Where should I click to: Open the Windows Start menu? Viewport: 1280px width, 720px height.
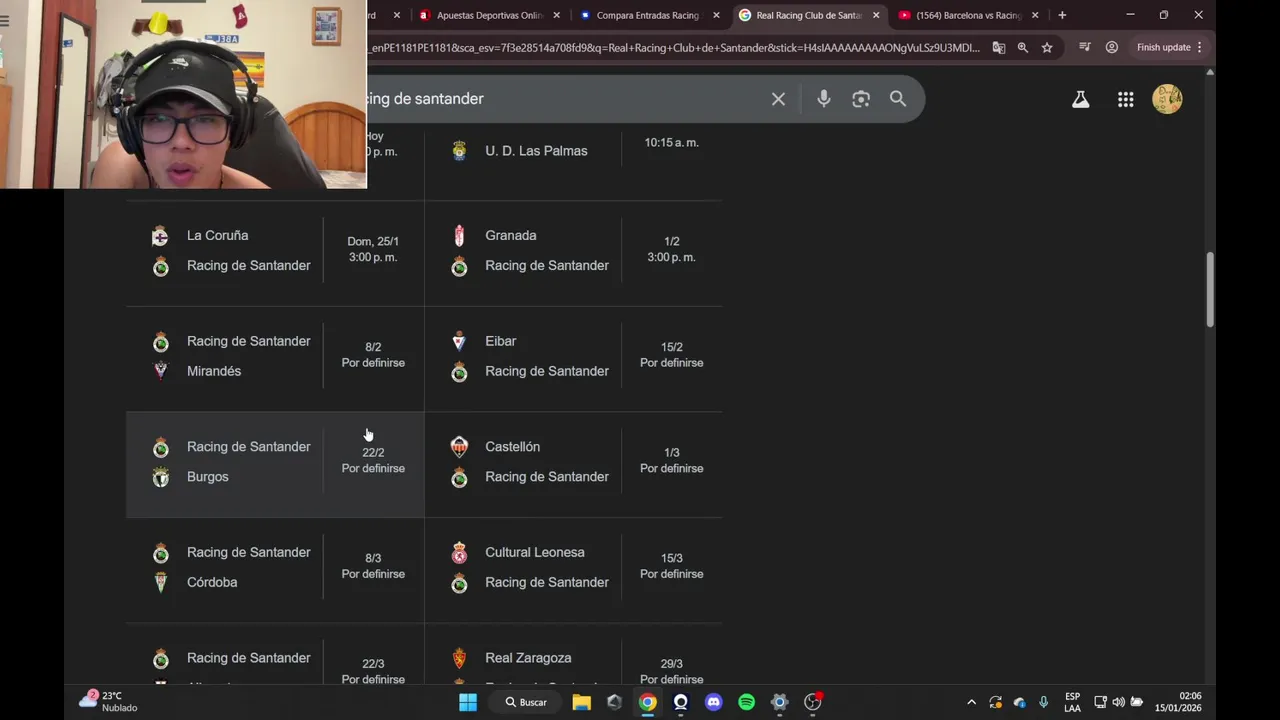[468, 702]
